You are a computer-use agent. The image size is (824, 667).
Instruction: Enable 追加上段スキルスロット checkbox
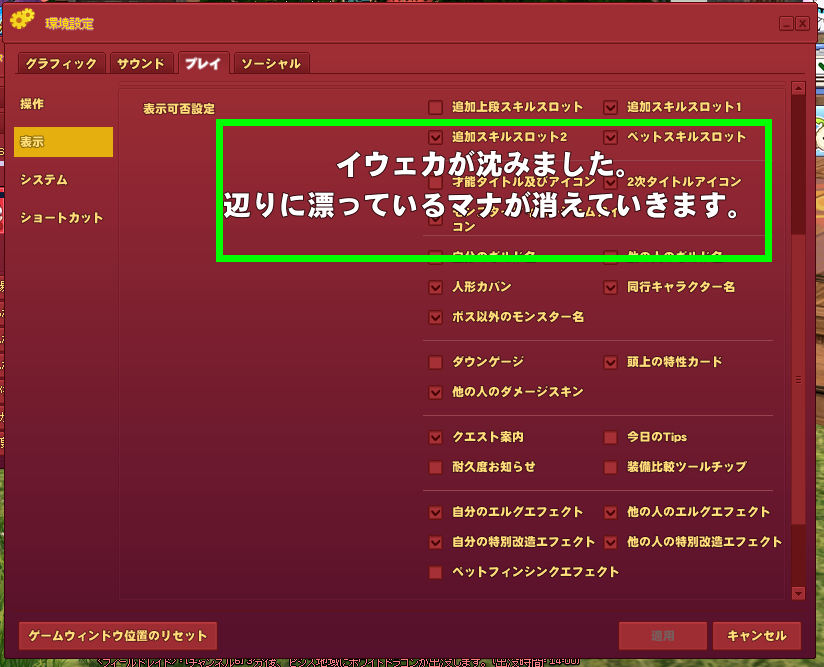tap(435, 107)
